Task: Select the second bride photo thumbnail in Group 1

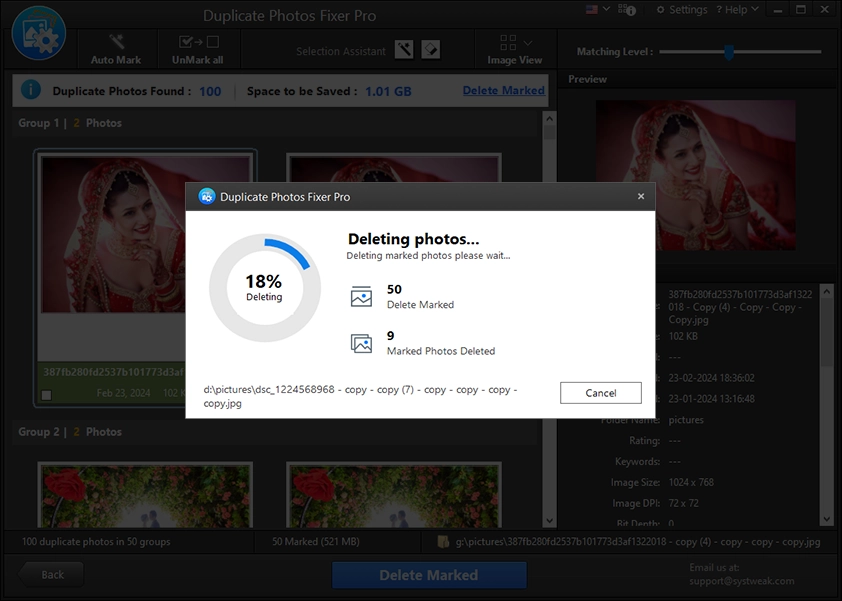Action: coord(394,168)
